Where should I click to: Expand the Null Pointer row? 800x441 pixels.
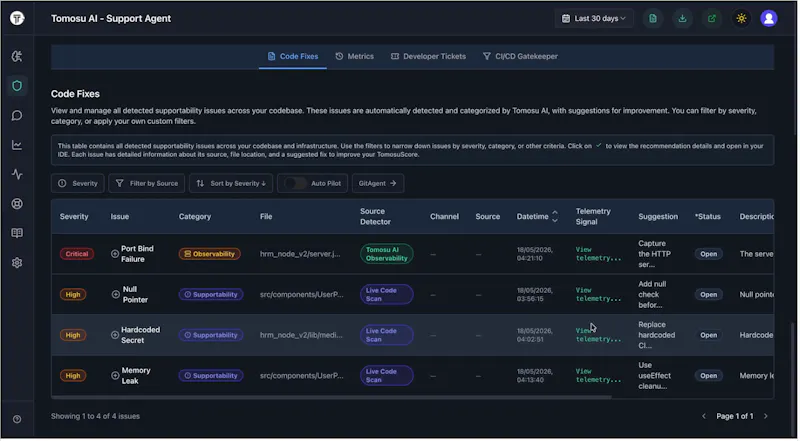point(116,295)
